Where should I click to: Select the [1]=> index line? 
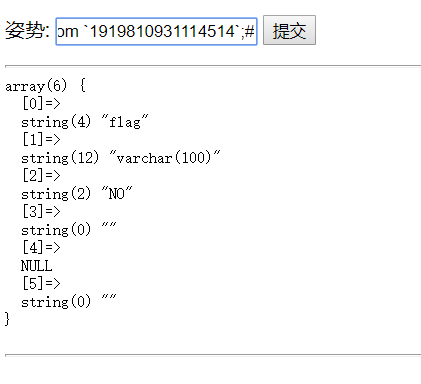pos(41,140)
